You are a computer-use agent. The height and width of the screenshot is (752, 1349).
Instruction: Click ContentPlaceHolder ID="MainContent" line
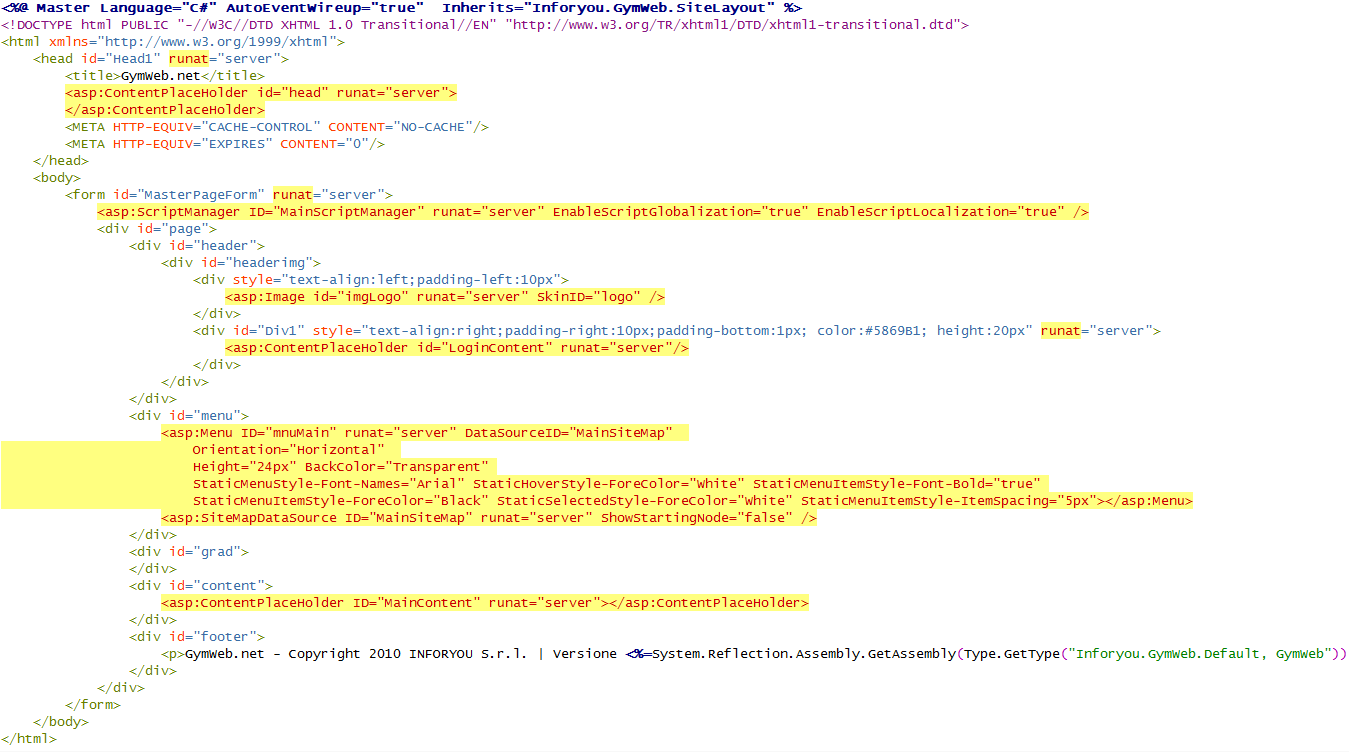point(485,602)
